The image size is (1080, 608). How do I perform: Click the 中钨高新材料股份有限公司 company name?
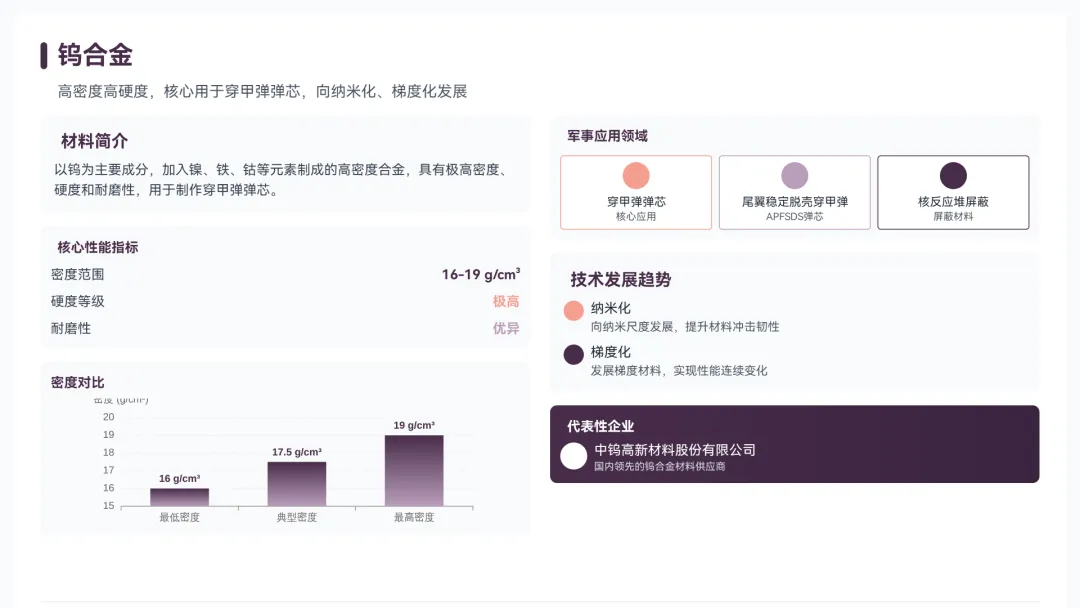pyautogui.click(x=675, y=450)
